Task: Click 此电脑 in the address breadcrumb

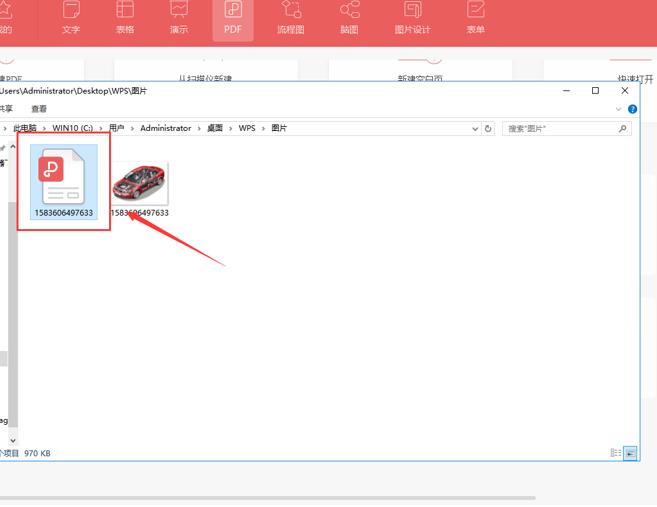Action: coord(25,128)
